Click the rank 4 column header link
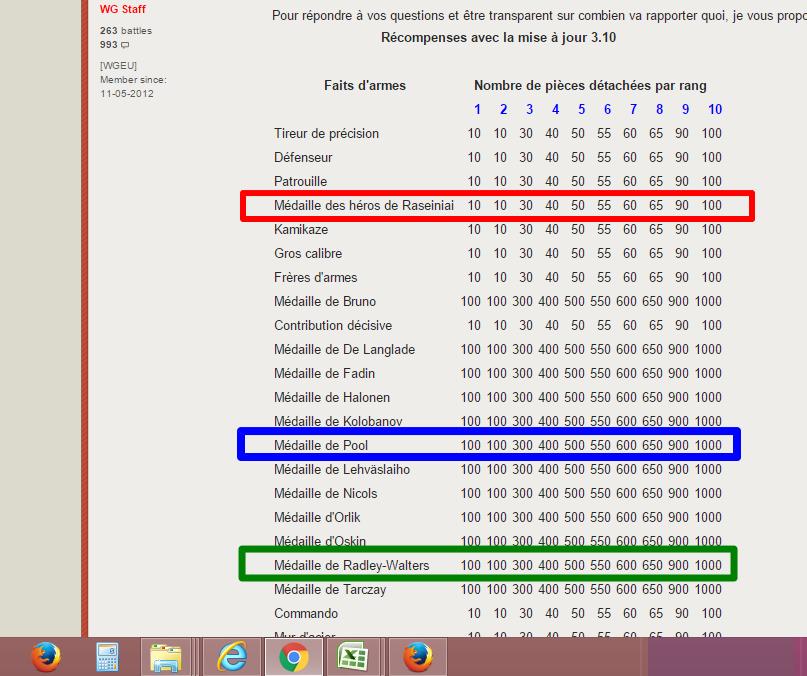The width and height of the screenshot is (807, 676). [x=555, y=109]
